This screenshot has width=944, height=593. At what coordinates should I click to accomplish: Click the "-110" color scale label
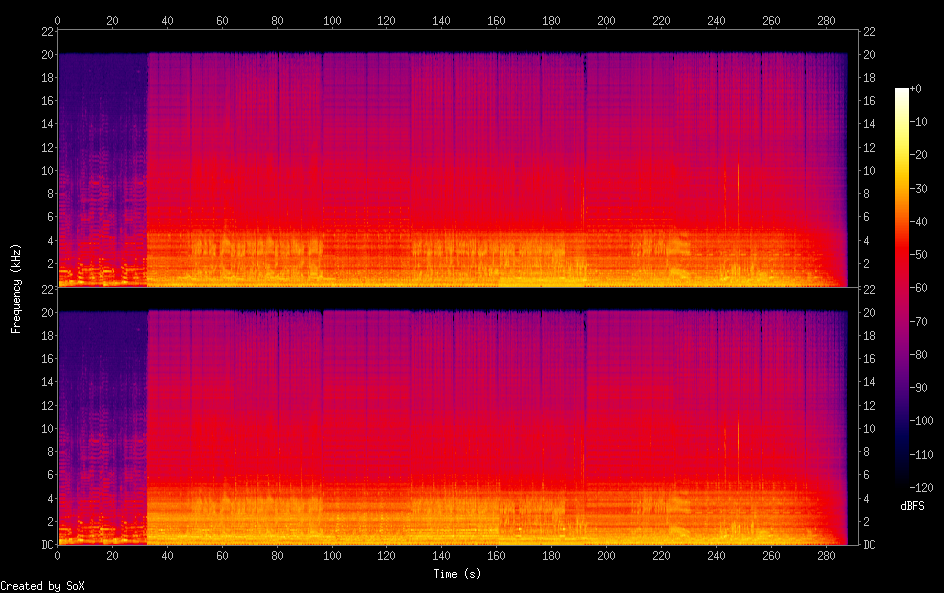click(x=921, y=455)
